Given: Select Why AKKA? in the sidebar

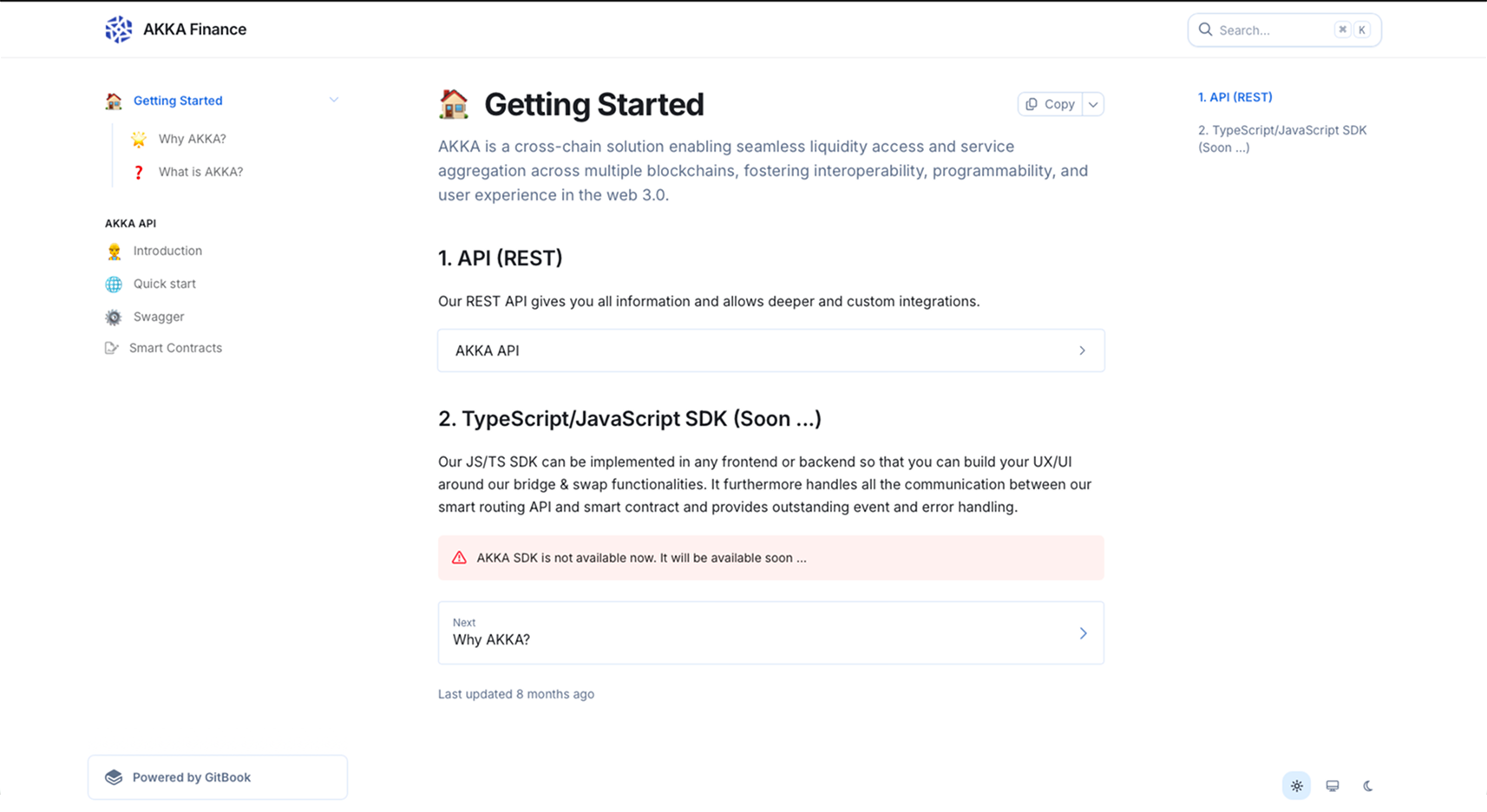Looking at the screenshot, I should 192,139.
